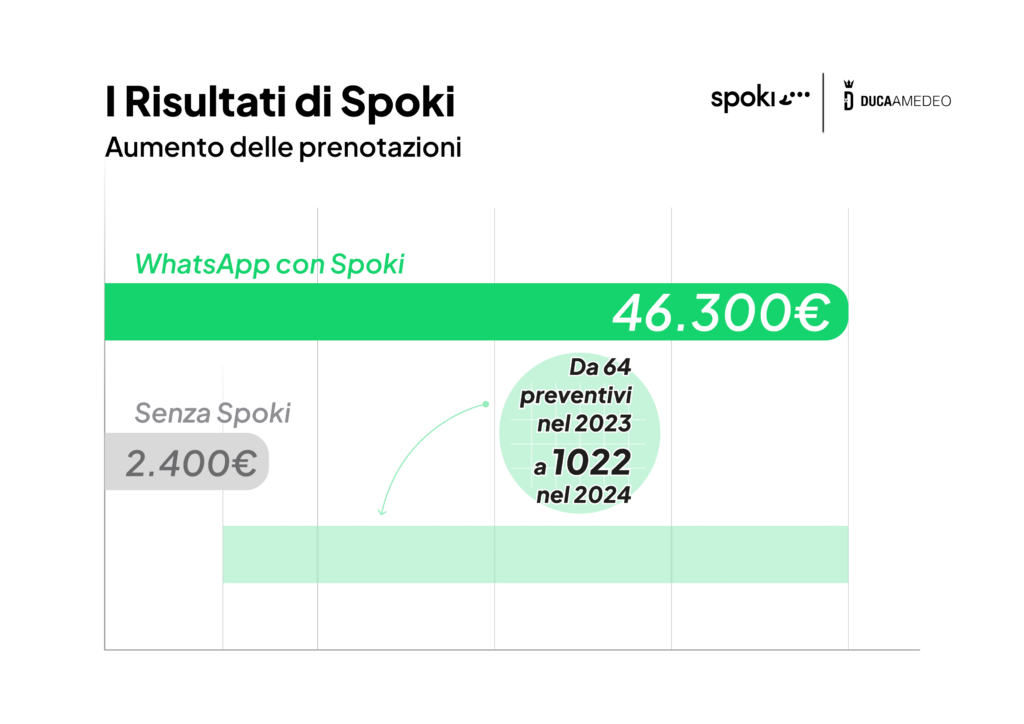This screenshot has height=724, width=1024.
Task: Click the Spoki logo
Action: 760,99
